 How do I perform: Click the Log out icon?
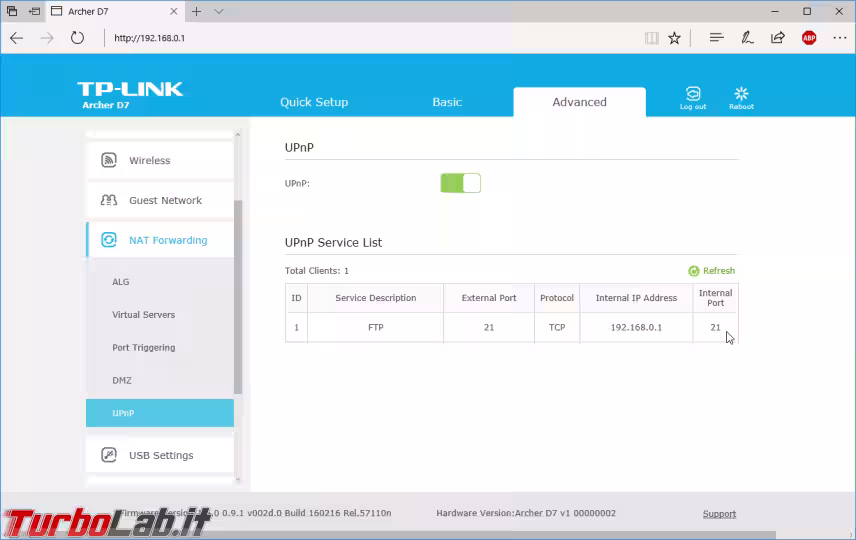pos(692,95)
